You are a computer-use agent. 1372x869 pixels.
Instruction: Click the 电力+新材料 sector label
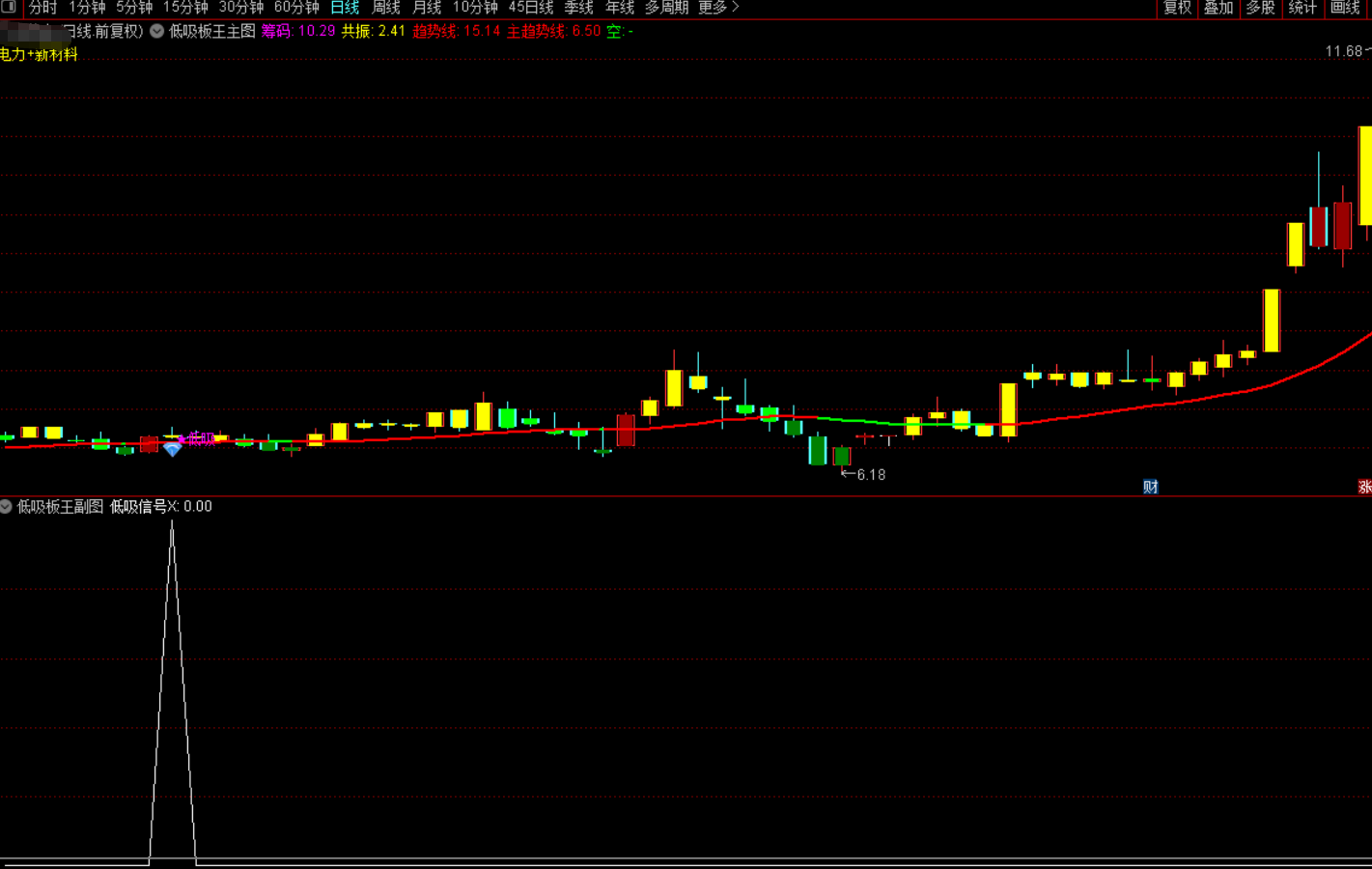coord(39,55)
